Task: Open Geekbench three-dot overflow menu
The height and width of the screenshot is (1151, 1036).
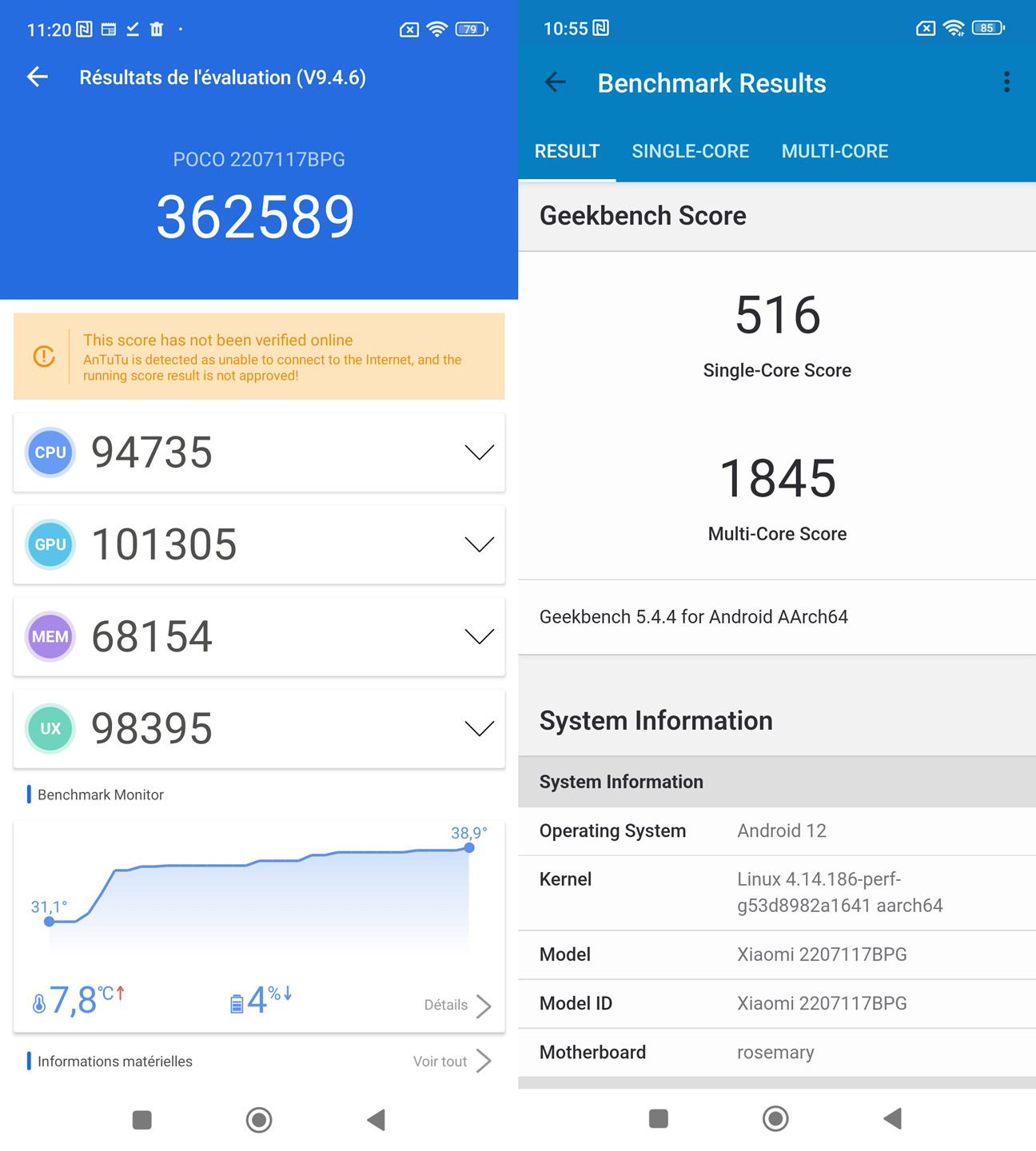Action: pos(1006,82)
